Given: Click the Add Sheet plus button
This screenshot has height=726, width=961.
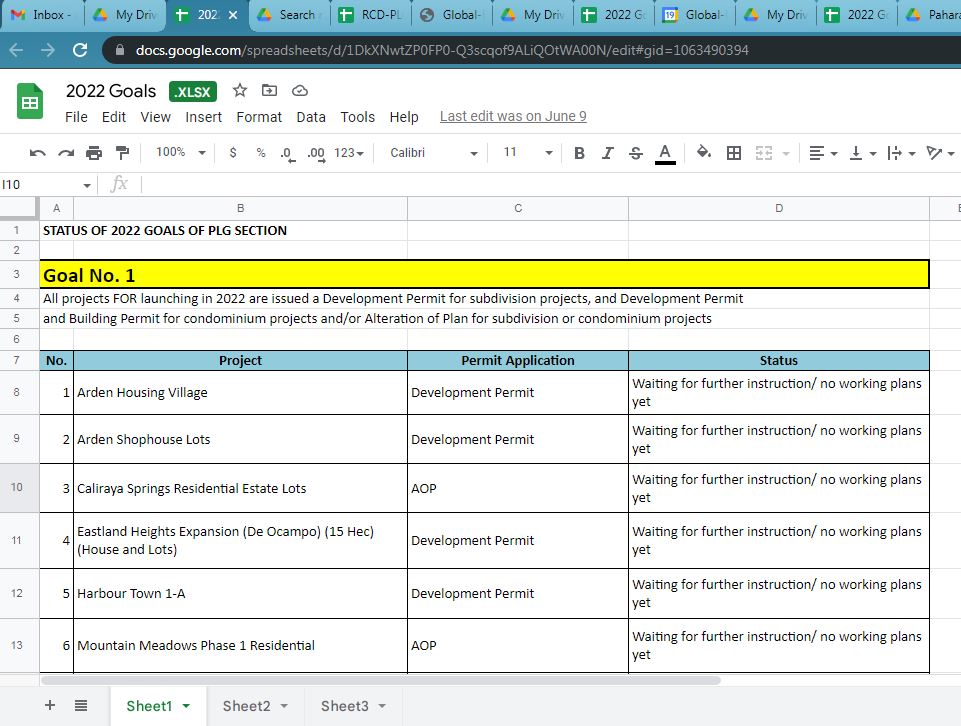Looking at the screenshot, I should (50, 706).
